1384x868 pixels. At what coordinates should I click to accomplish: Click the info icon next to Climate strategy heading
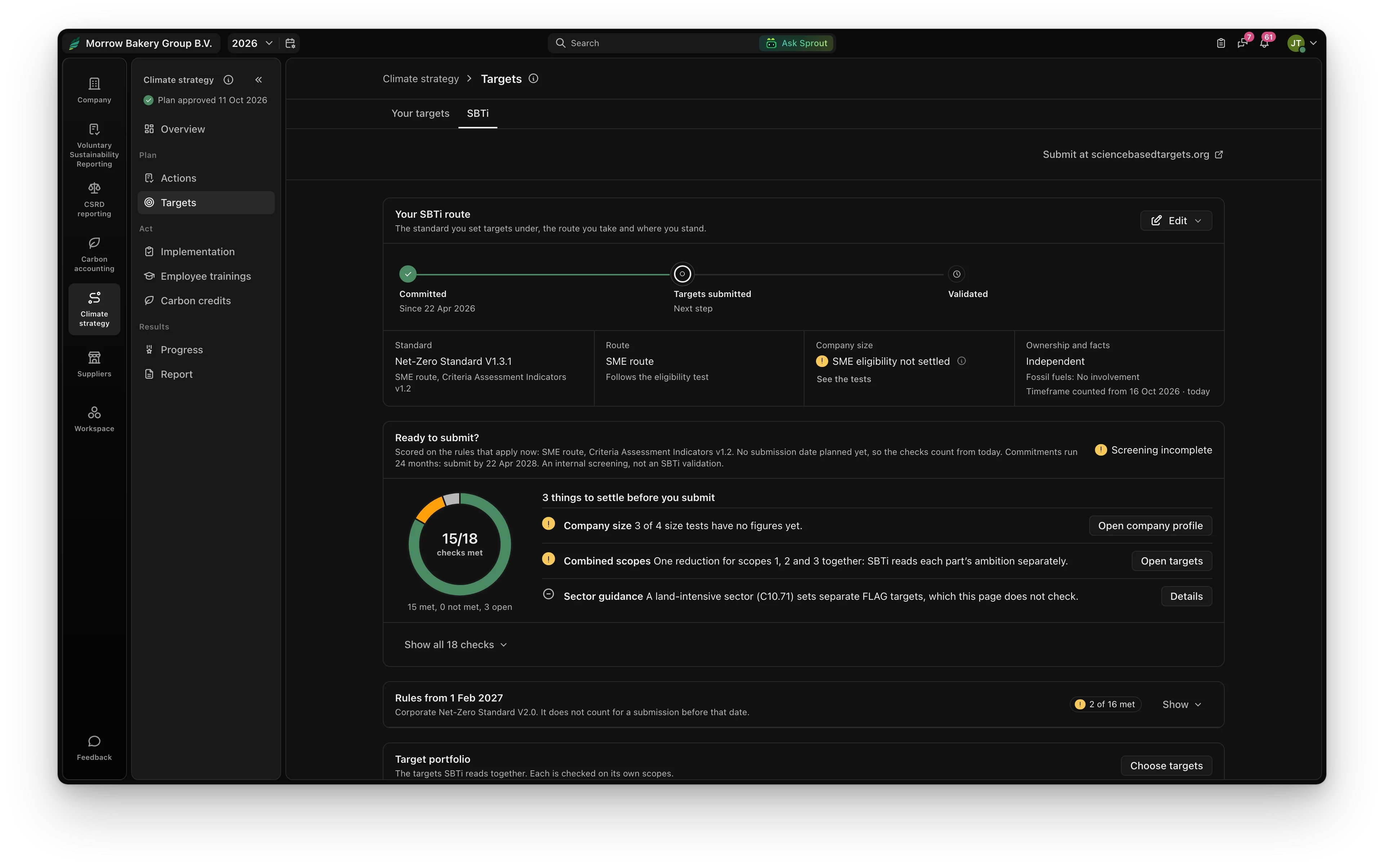point(229,80)
